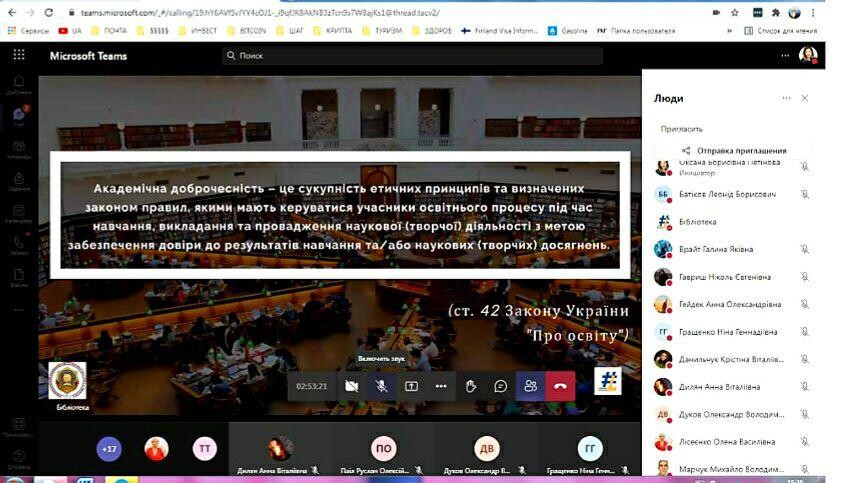Open the ПОЧТА bookmarks folder
Viewport: 841px width, 483px height.
click(109, 31)
